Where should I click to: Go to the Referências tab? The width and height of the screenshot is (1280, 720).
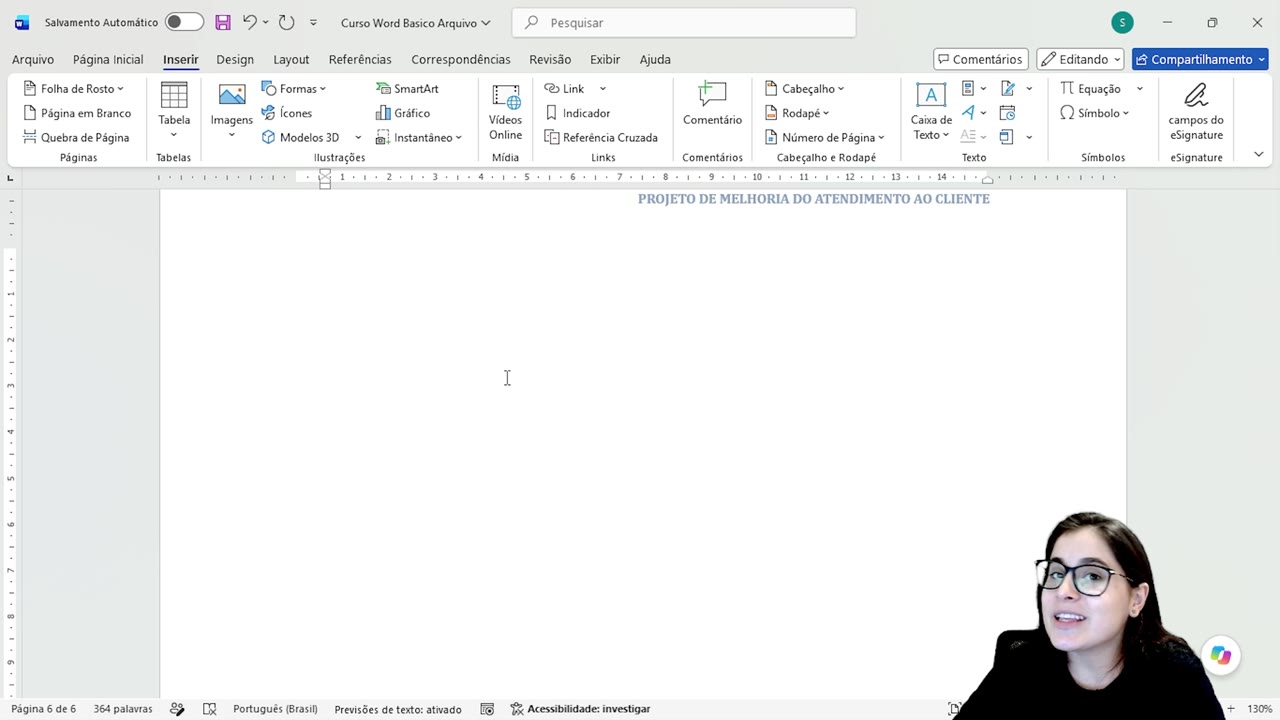click(x=360, y=59)
